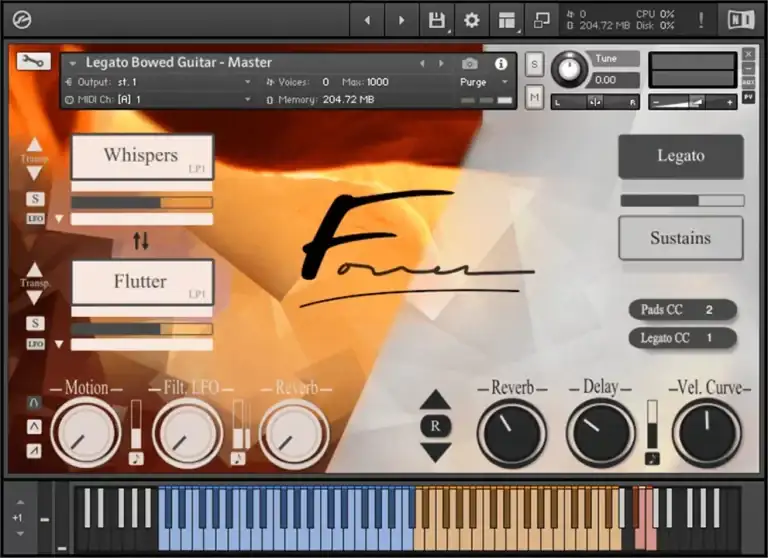Viewport: 768px width, 558px height.
Task: Click the Tune knob
Action: pos(569,69)
